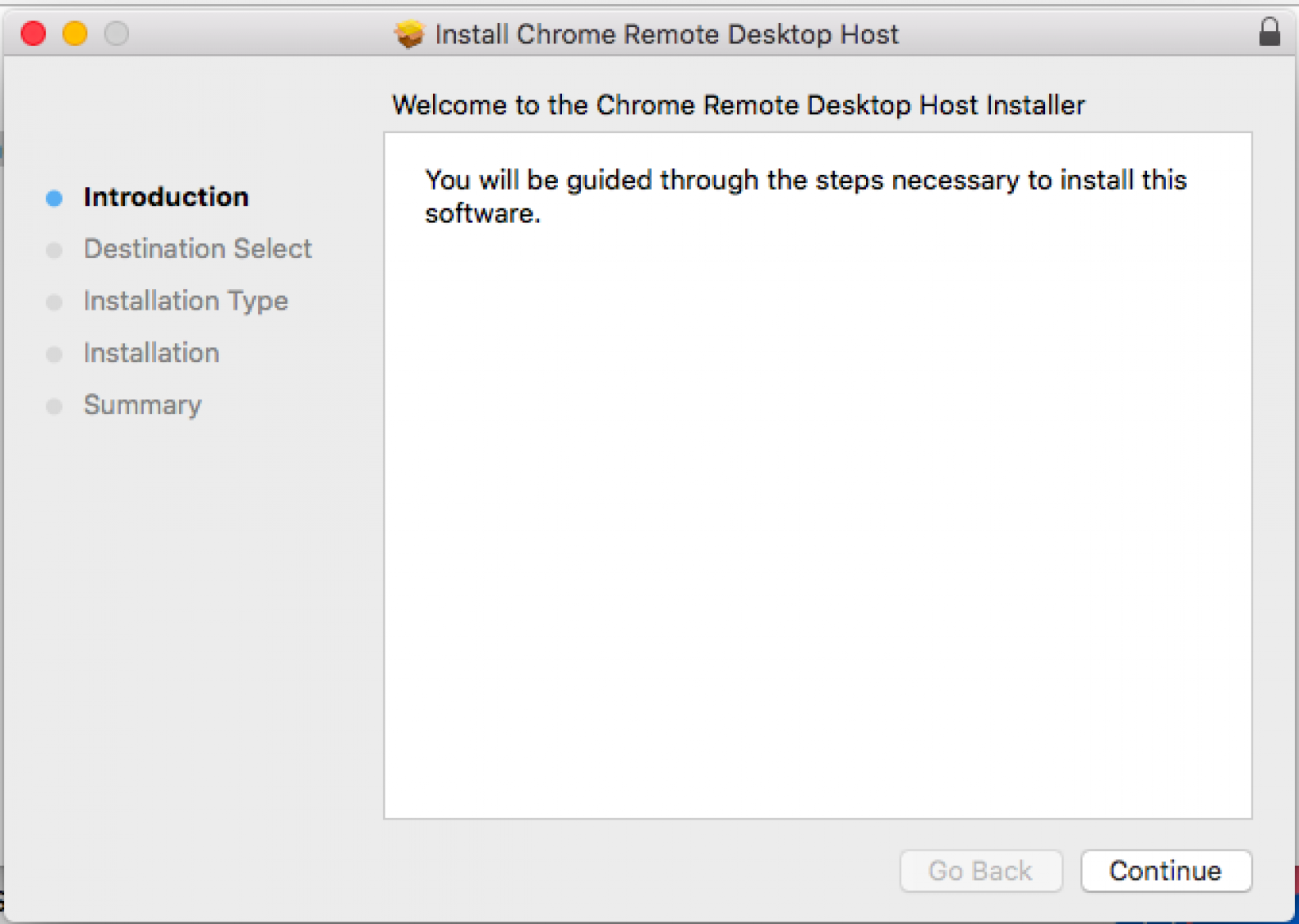Click the gray bullet beside Installation
Screen dimensions: 1299x924
54,355
